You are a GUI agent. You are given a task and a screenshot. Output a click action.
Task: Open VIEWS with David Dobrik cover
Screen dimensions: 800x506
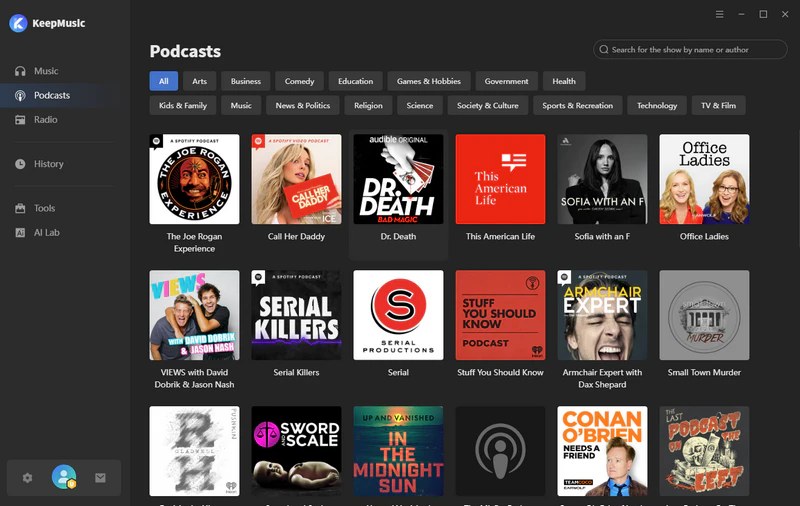point(194,315)
